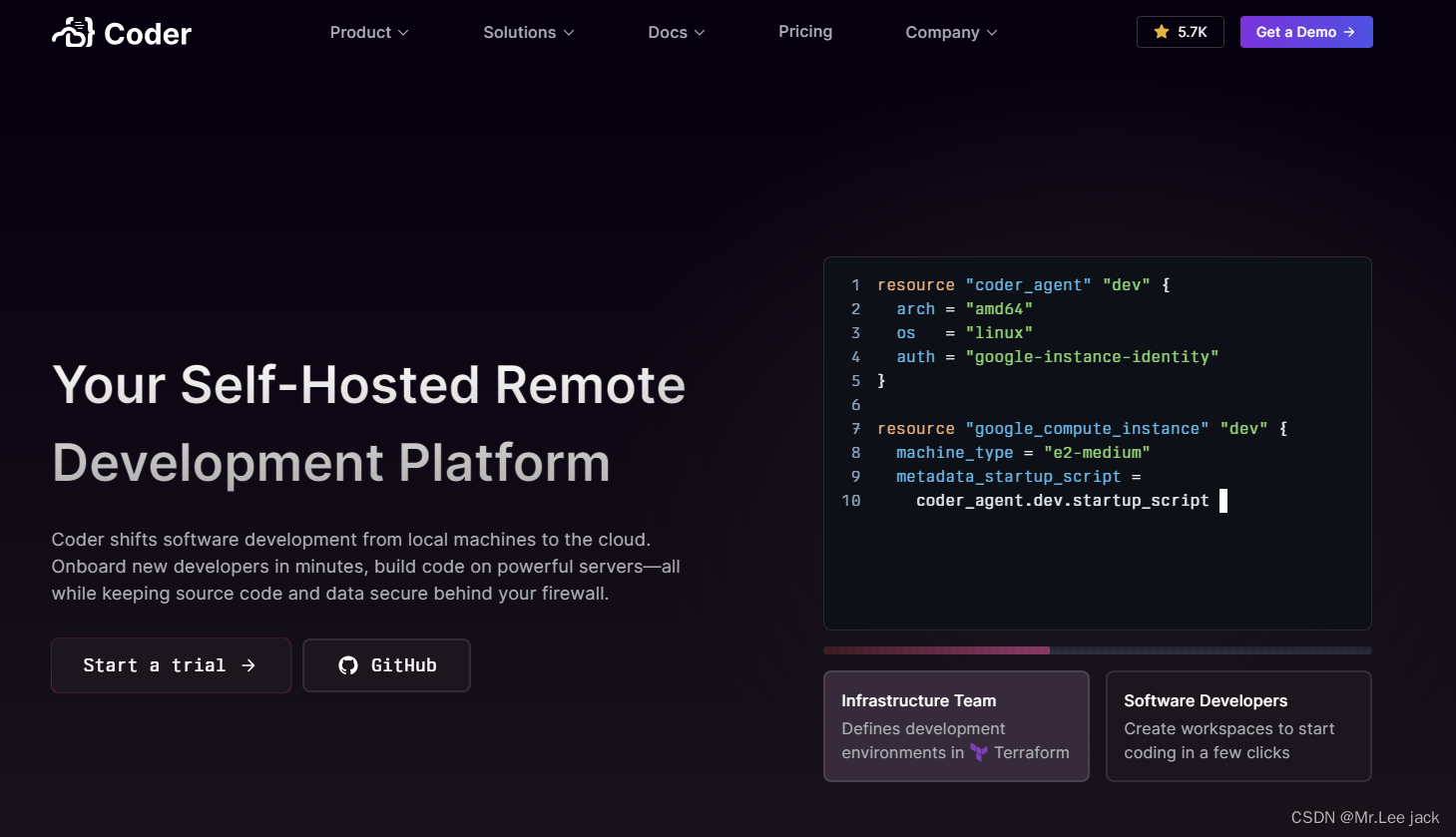Click the "google-instance-identity" value

click(1092, 357)
